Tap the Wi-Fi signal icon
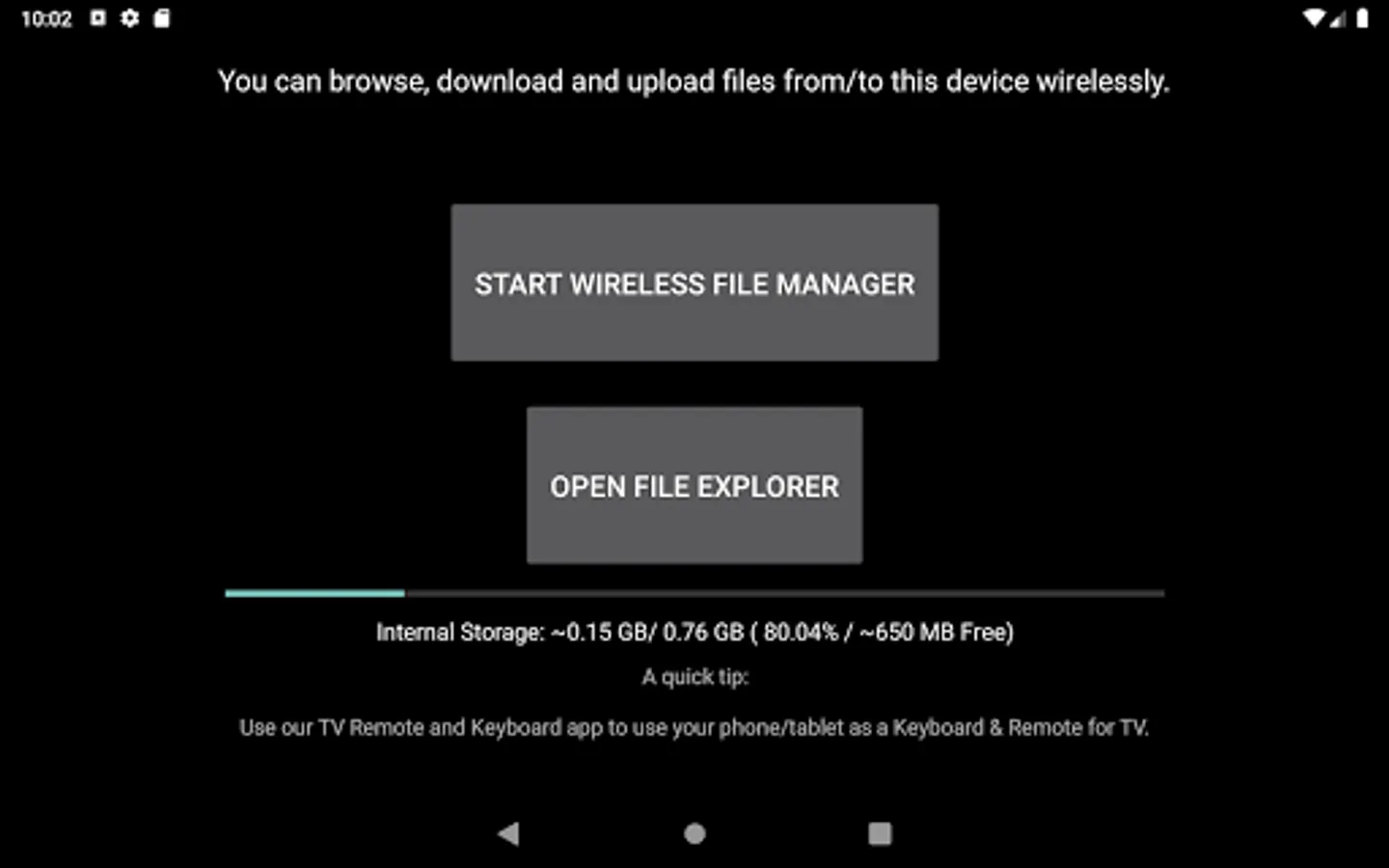The height and width of the screenshot is (868, 1389). pyautogui.click(x=1313, y=18)
